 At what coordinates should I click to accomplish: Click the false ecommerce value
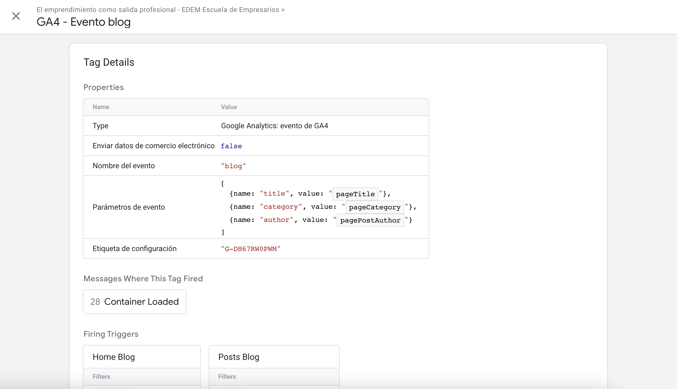231,146
